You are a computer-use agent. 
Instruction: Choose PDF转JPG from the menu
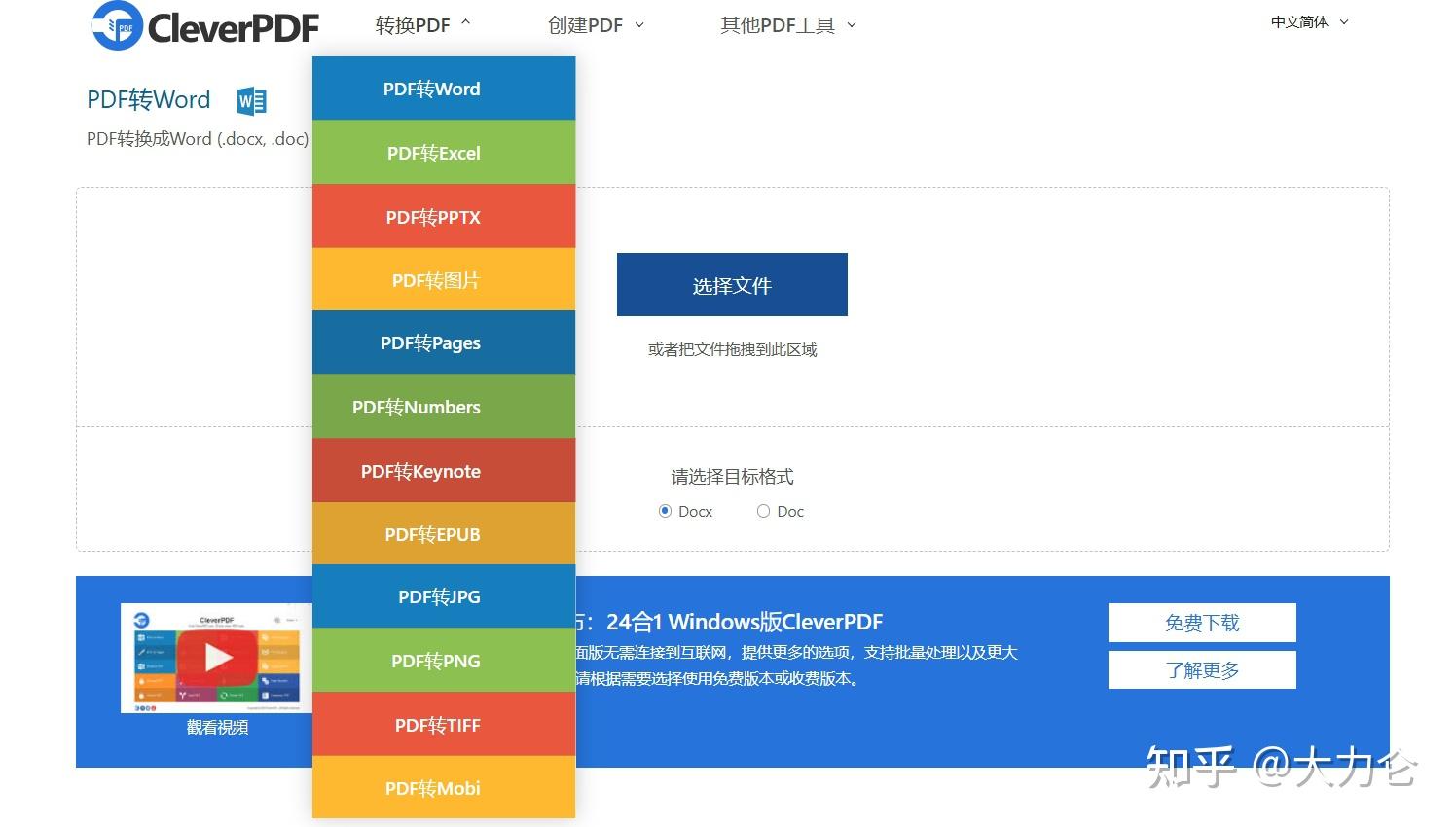point(444,596)
